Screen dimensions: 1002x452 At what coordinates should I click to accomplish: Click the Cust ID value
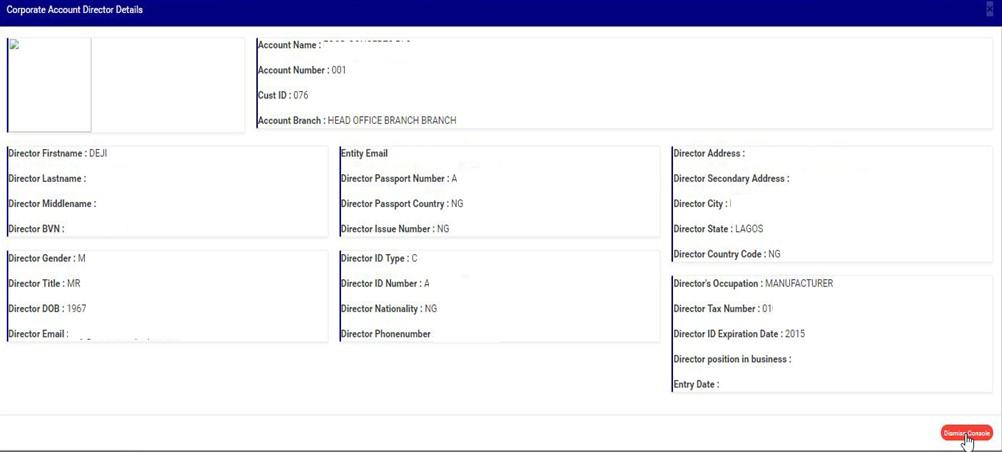click(x=300, y=96)
